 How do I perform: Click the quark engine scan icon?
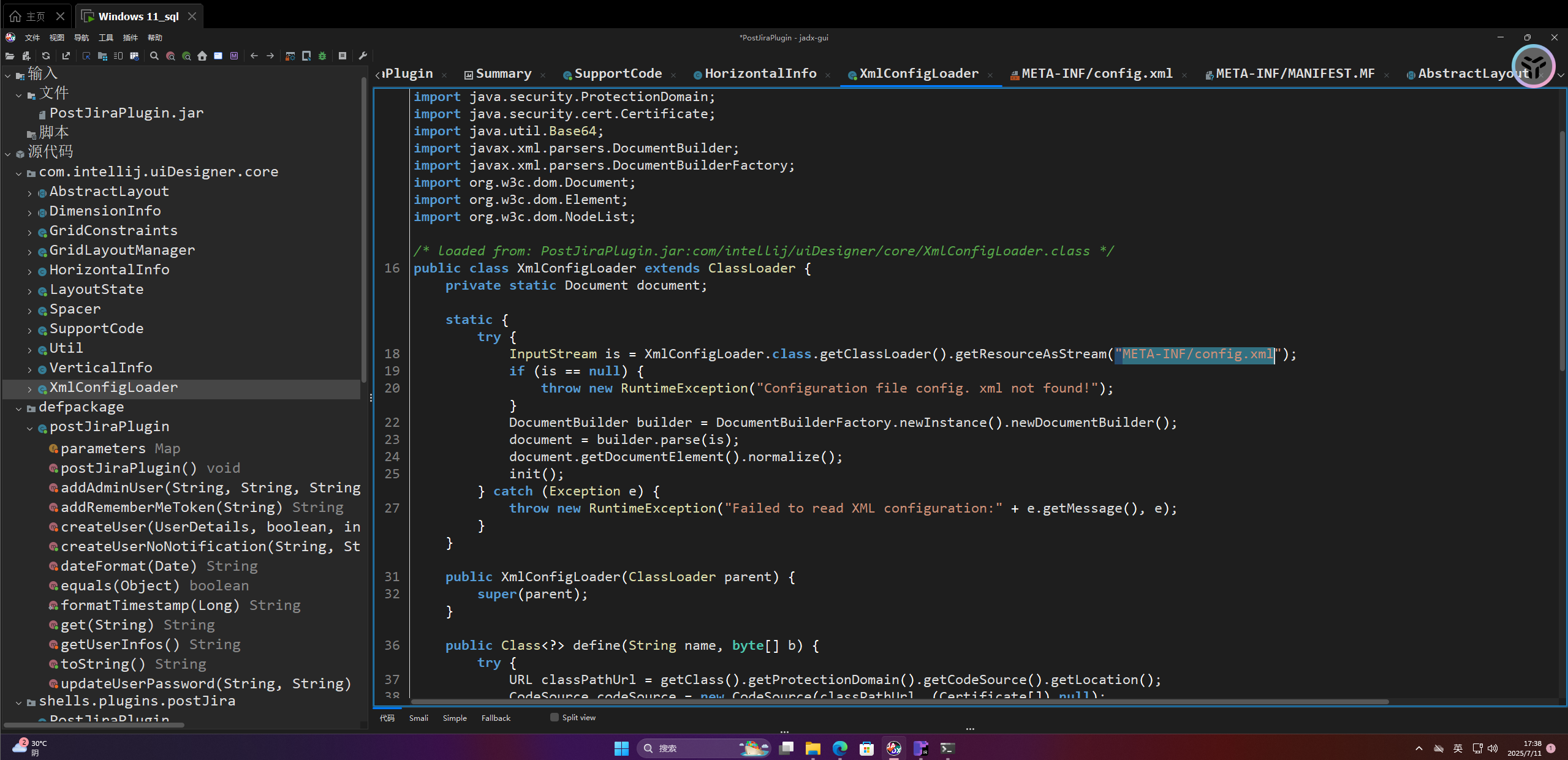[x=306, y=56]
